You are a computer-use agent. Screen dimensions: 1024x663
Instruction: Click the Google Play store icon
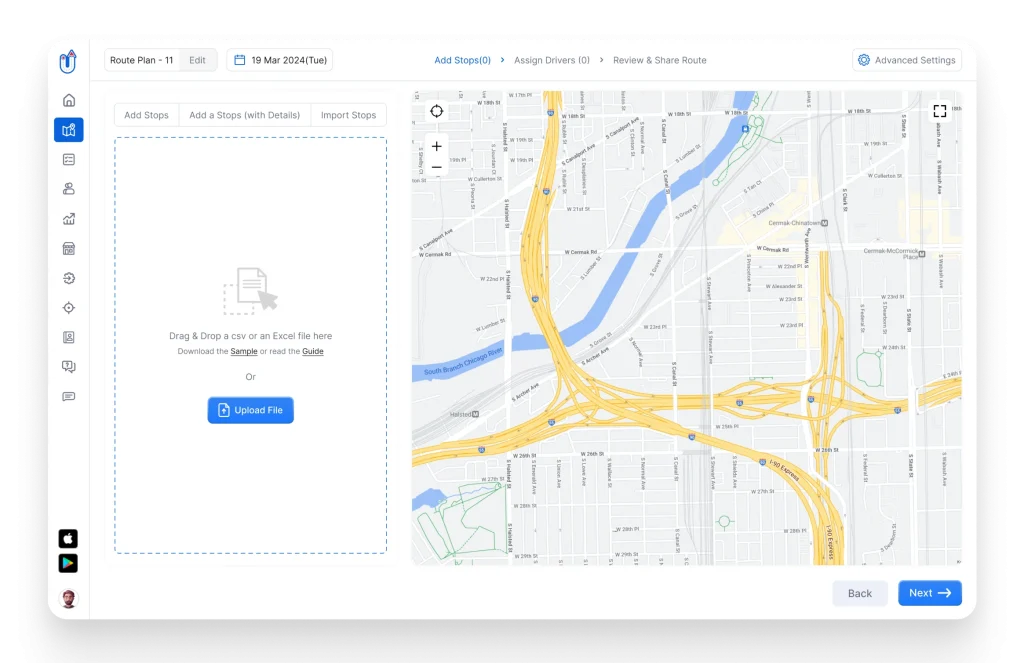coord(68,563)
